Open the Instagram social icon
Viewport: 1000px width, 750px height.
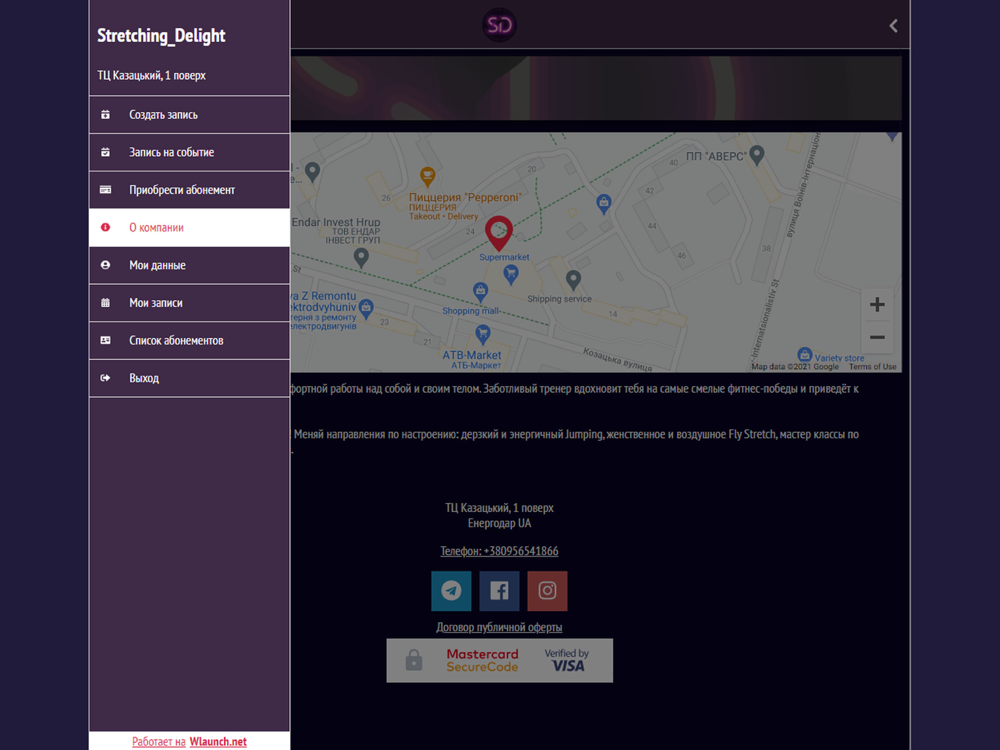[547, 591]
